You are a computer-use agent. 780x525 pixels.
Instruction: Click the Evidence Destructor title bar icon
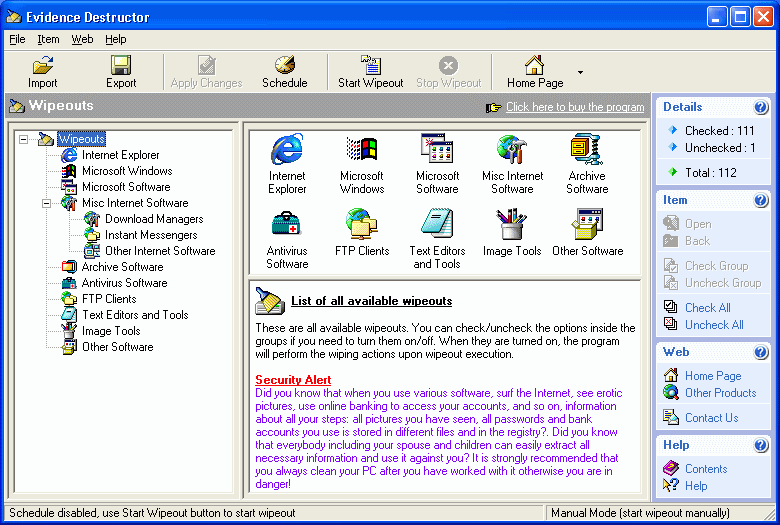13,17
